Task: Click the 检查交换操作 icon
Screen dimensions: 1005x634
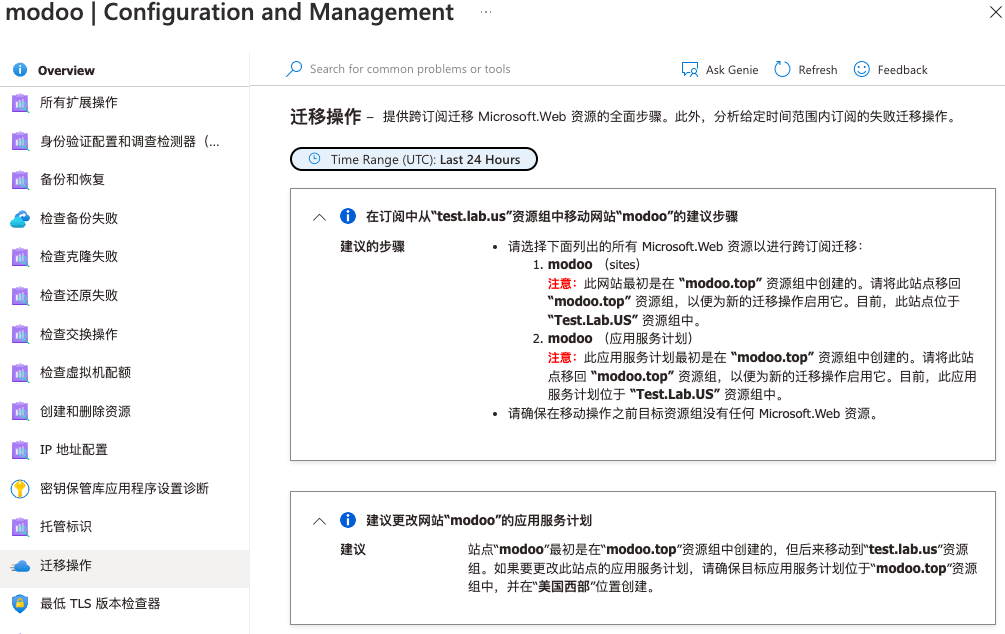Action: 20,334
